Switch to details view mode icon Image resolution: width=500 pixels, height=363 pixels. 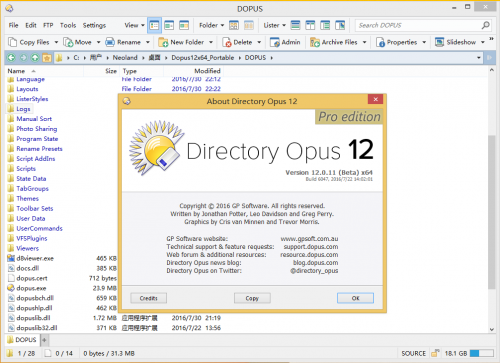154,25
